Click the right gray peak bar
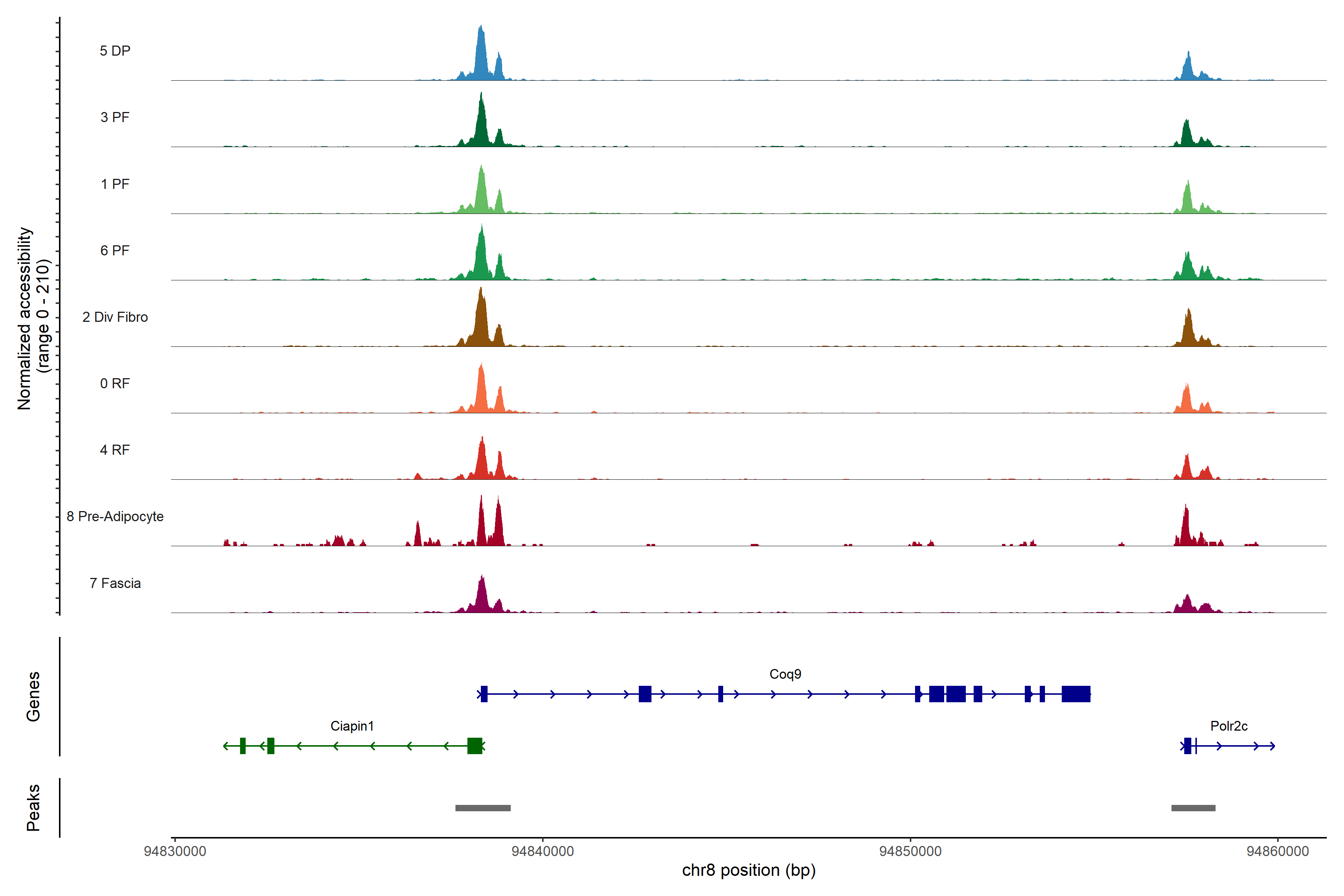 1193,808
